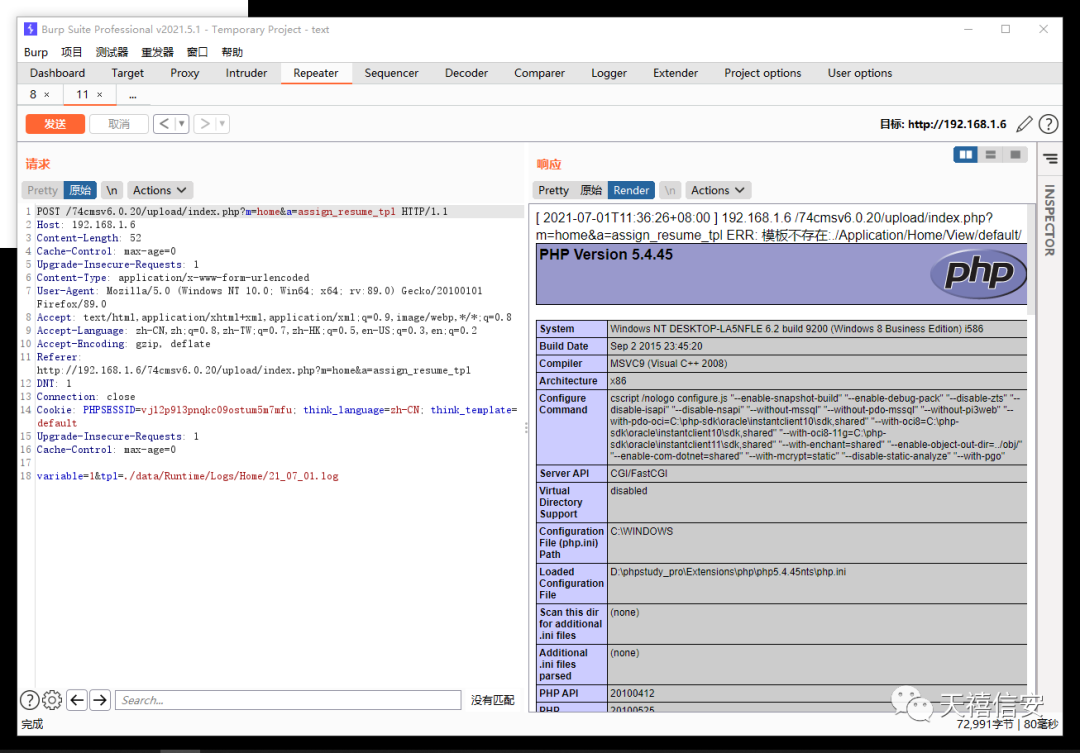Image resolution: width=1080 pixels, height=753 pixels.
Task: Toggle \n non-printable characters in response
Action: 669,190
